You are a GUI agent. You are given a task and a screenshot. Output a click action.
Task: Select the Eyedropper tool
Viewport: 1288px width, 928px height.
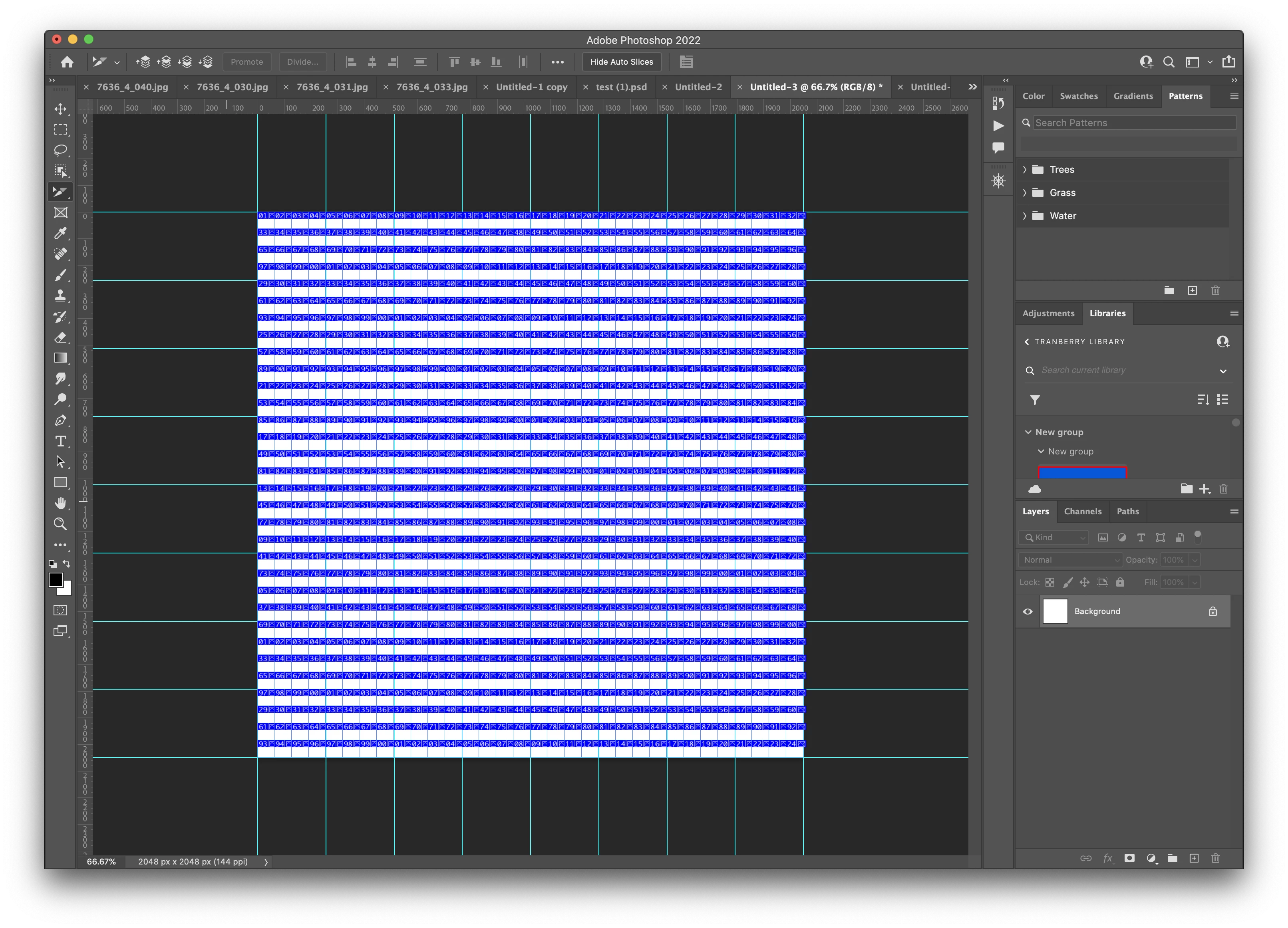pyautogui.click(x=60, y=233)
